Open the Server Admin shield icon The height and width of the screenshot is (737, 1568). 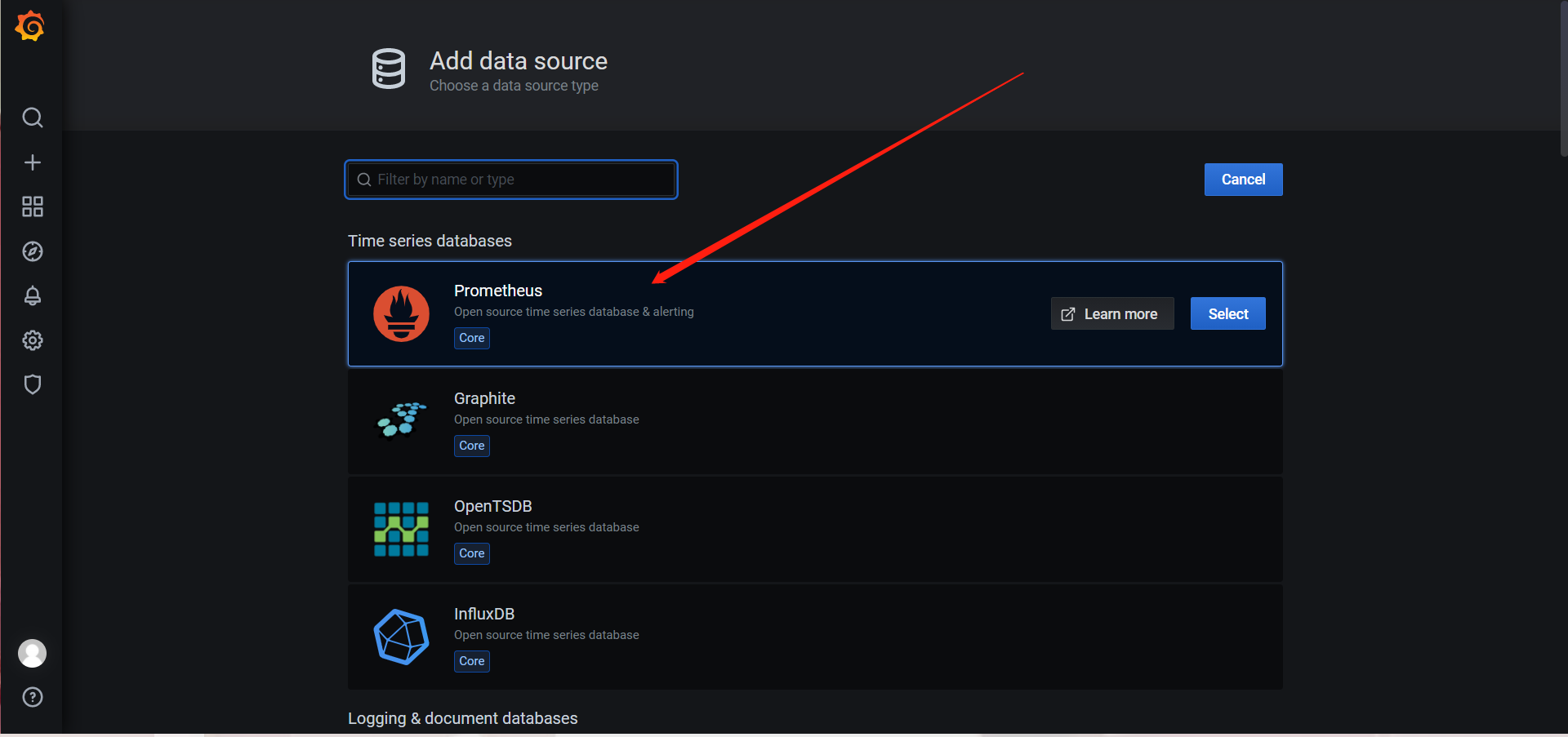(x=33, y=384)
